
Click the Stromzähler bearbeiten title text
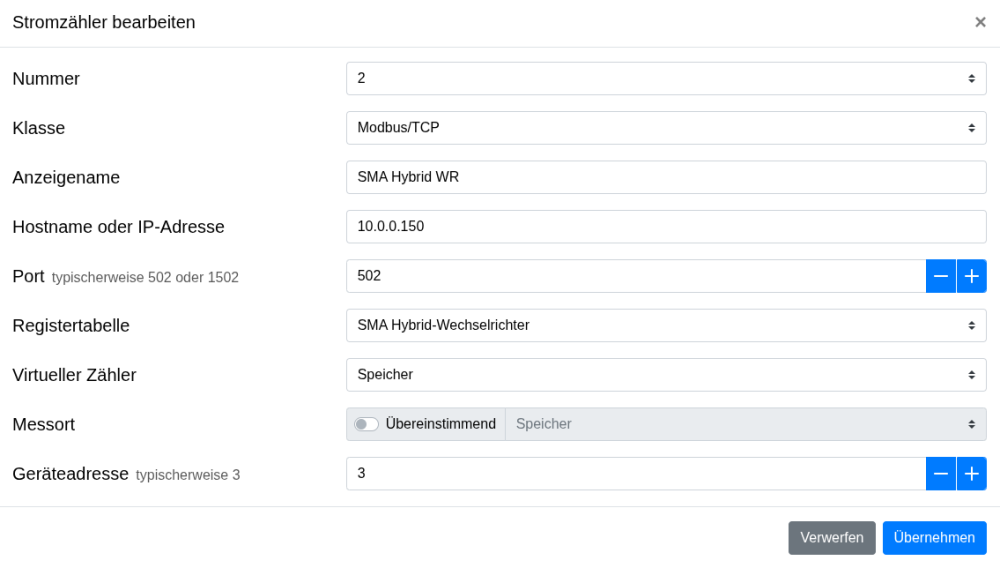[104, 22]
